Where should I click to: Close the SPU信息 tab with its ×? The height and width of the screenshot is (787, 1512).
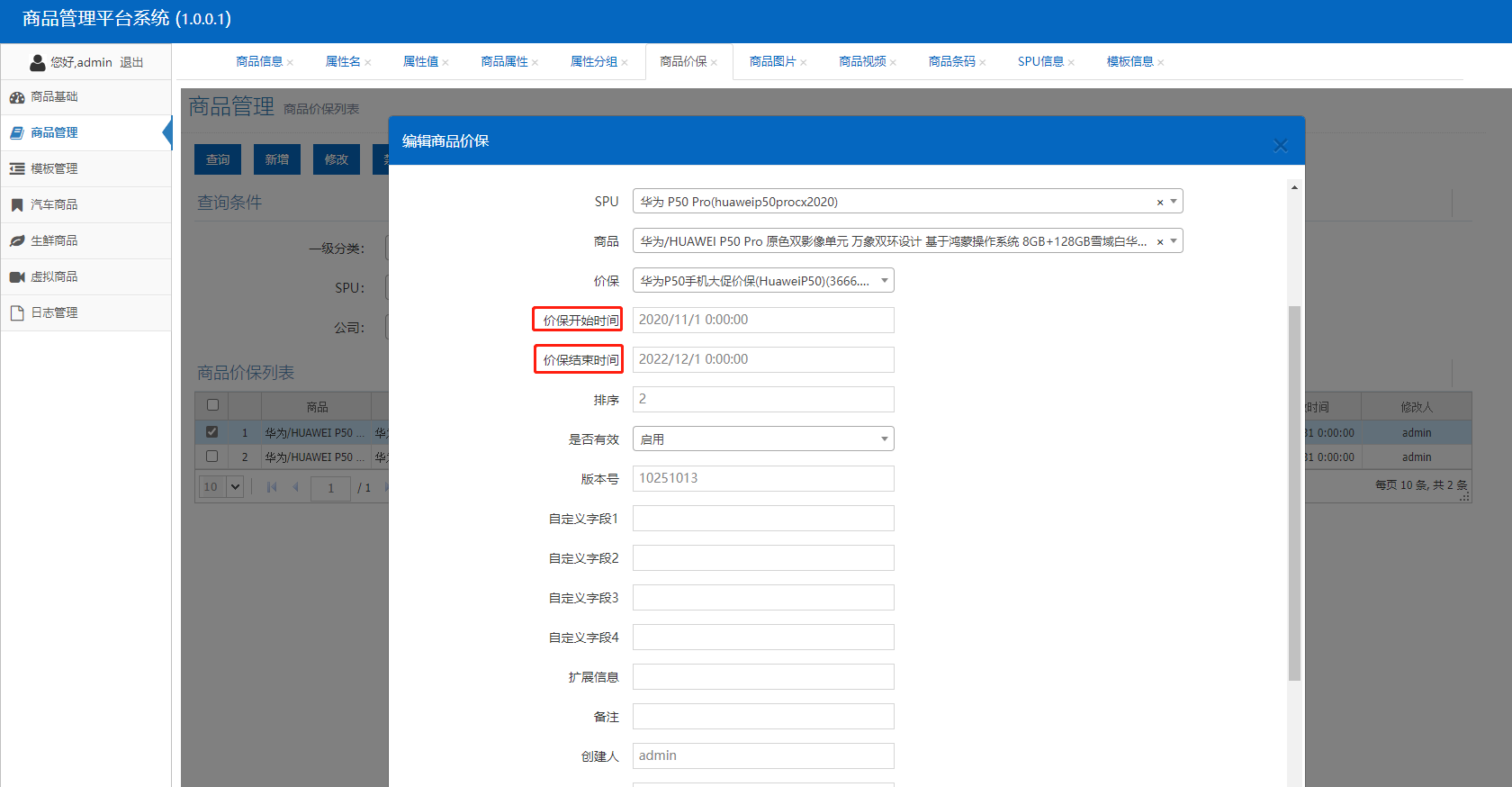click(1071, 63)
